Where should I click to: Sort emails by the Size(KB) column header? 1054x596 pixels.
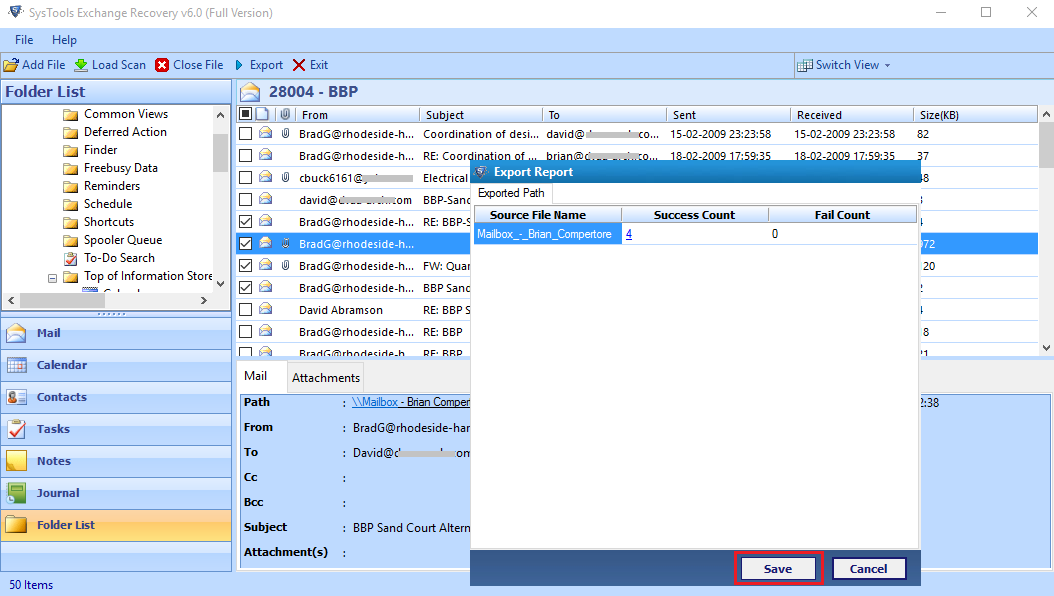975,115
